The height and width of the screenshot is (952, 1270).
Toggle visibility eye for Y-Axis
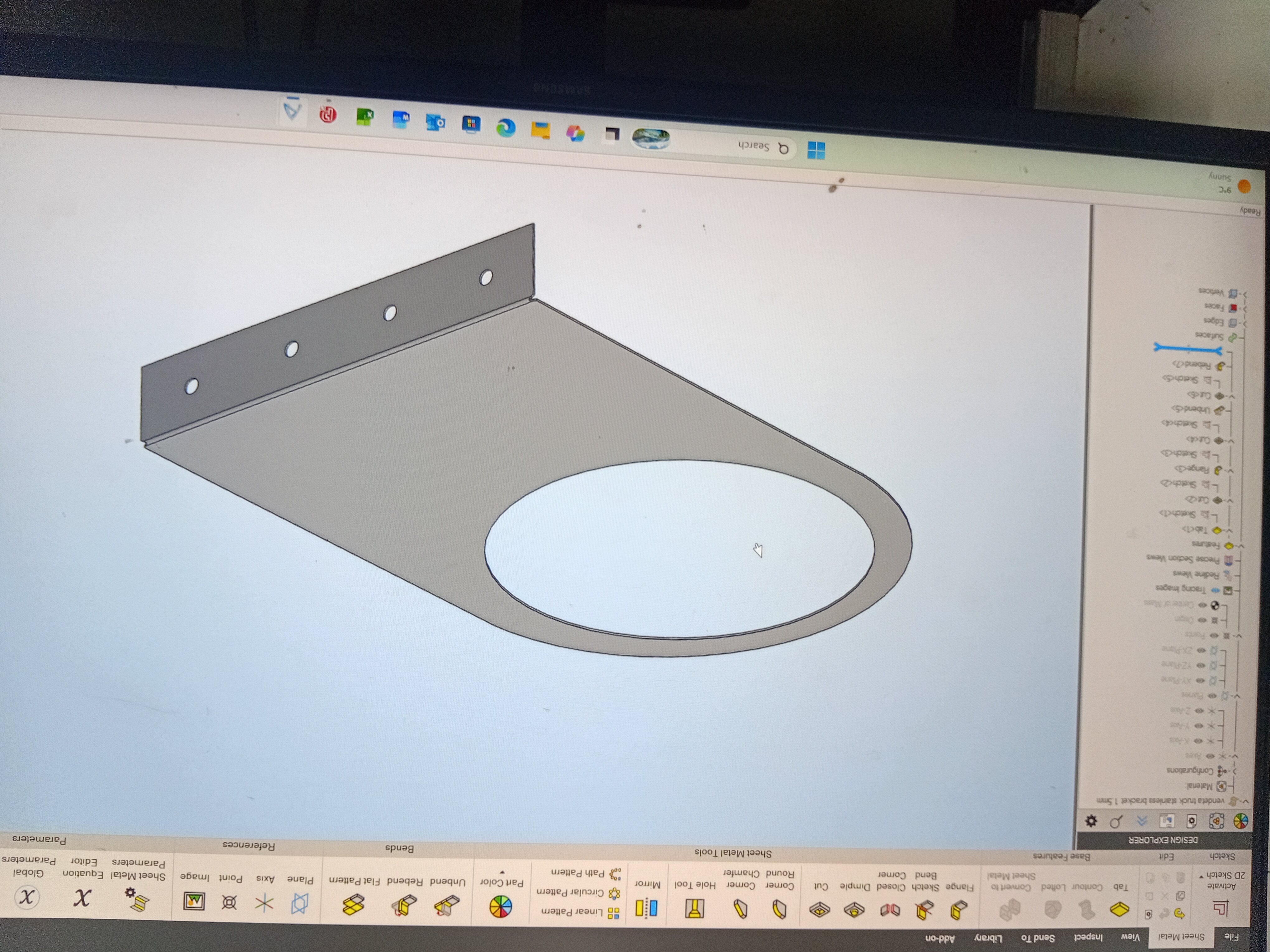click(x=1199, y=726)
